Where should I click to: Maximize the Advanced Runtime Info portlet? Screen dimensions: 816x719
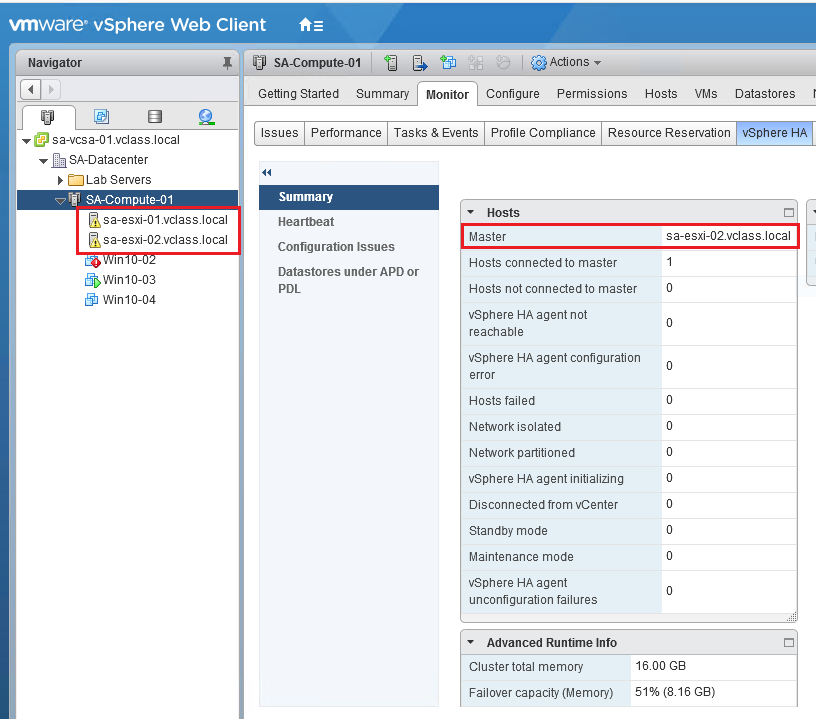(x=789, y=643)
